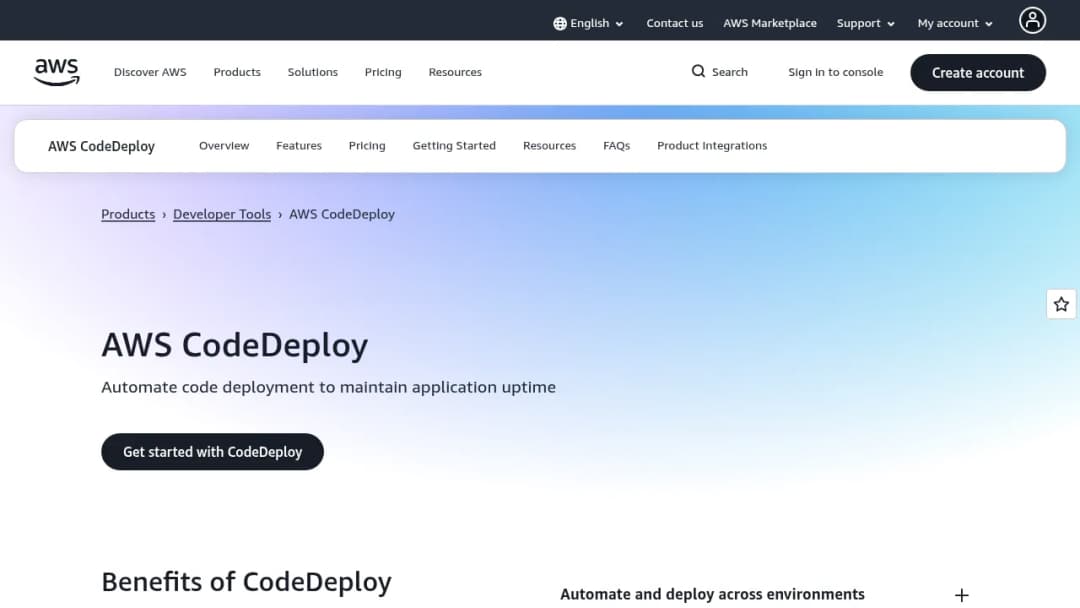The height and width of the screenshot is (608, 1080).
Task: Open the Getting Started tab
Action: (x=454, y=146)
